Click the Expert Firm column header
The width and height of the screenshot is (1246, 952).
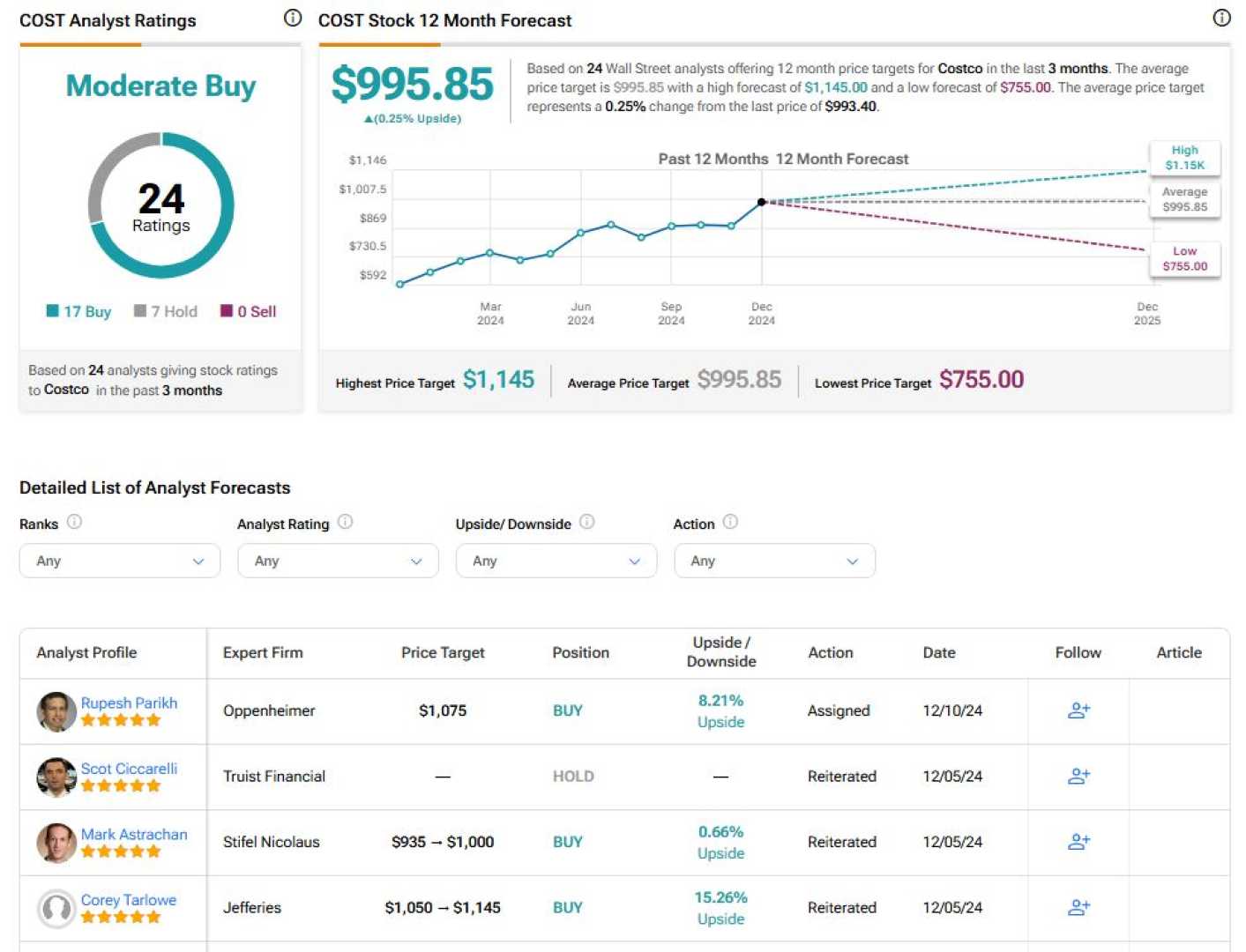point(263,652)
